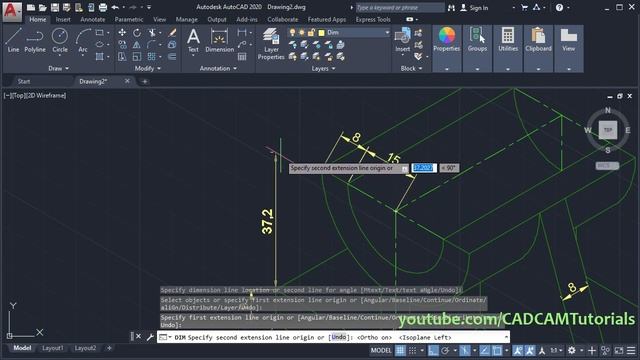Toggle the drawing grid display in status bar
Image resolution: width=640 pixels, height=360 pixels.
point(400,351)
